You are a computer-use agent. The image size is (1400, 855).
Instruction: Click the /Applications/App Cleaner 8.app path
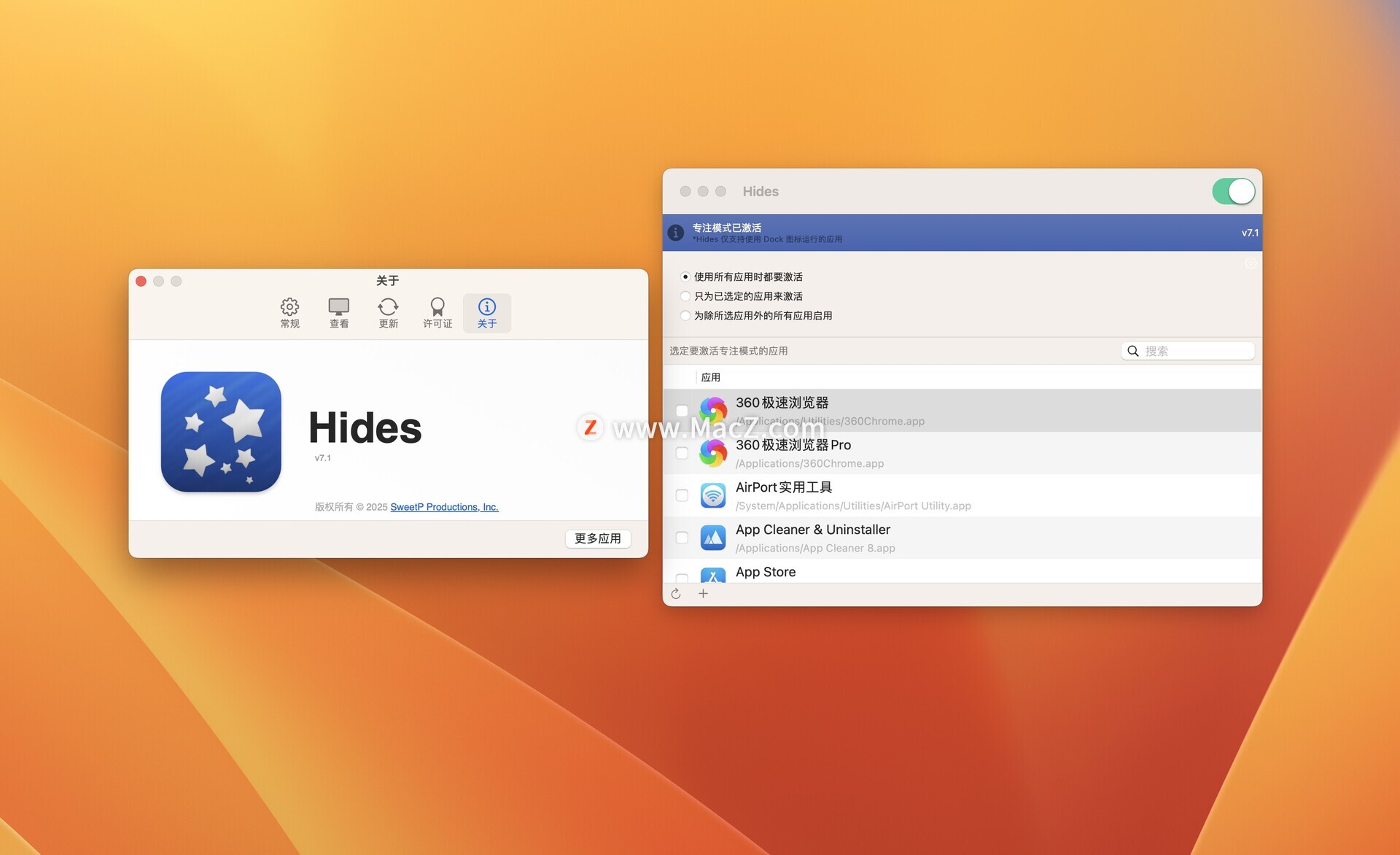pyautogui.click(x=815, y=548)
